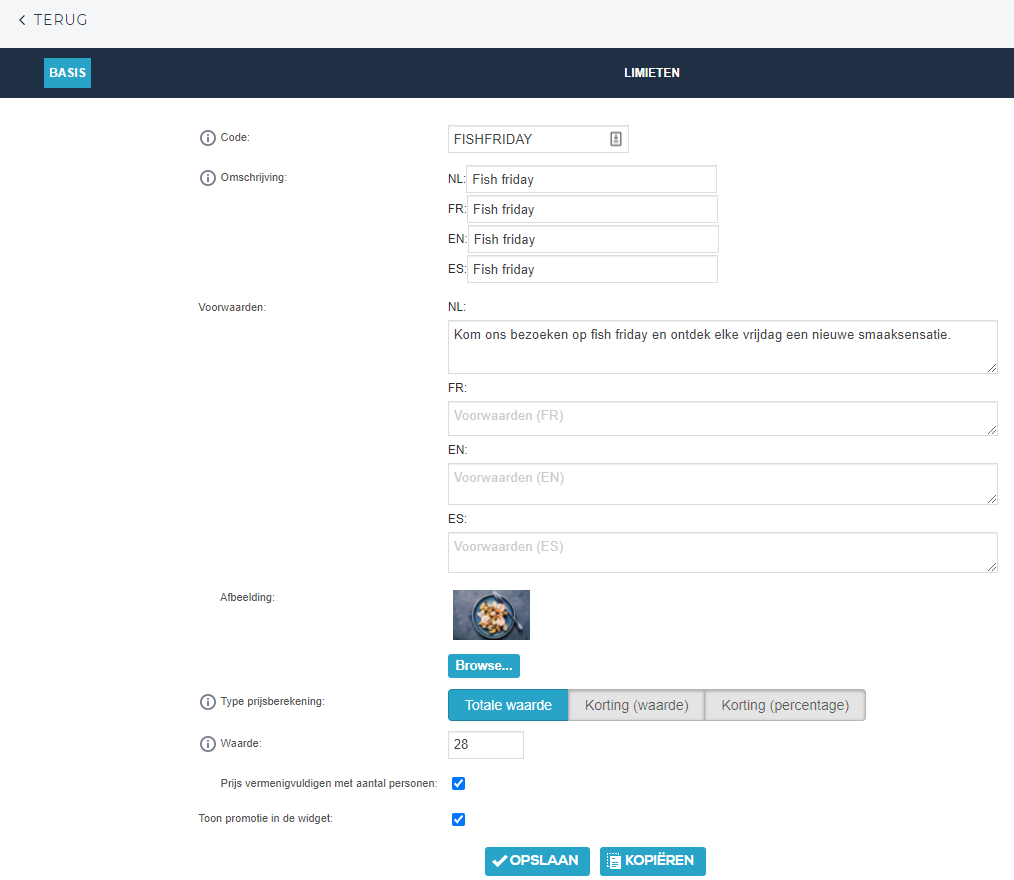Click the info icon next to Waarde
This screenshot has height=880, width=1014.
208,744
